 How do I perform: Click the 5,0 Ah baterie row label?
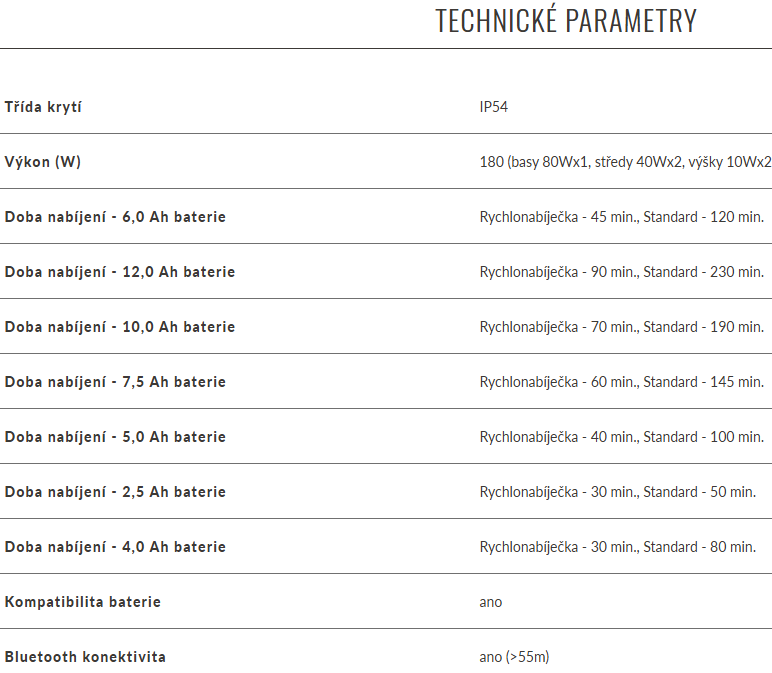point(115,437)
